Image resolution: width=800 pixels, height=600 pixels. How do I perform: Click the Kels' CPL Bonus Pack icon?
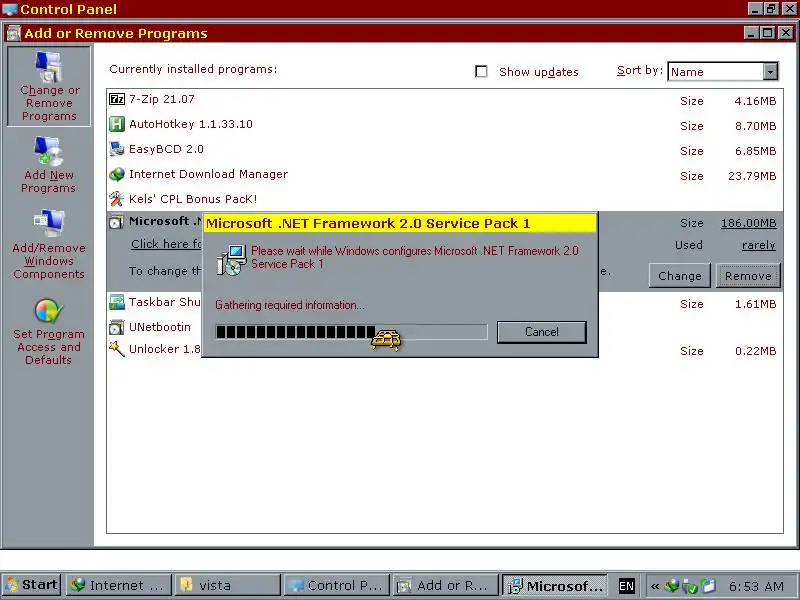pyautogui.click(x=117, y=199)
